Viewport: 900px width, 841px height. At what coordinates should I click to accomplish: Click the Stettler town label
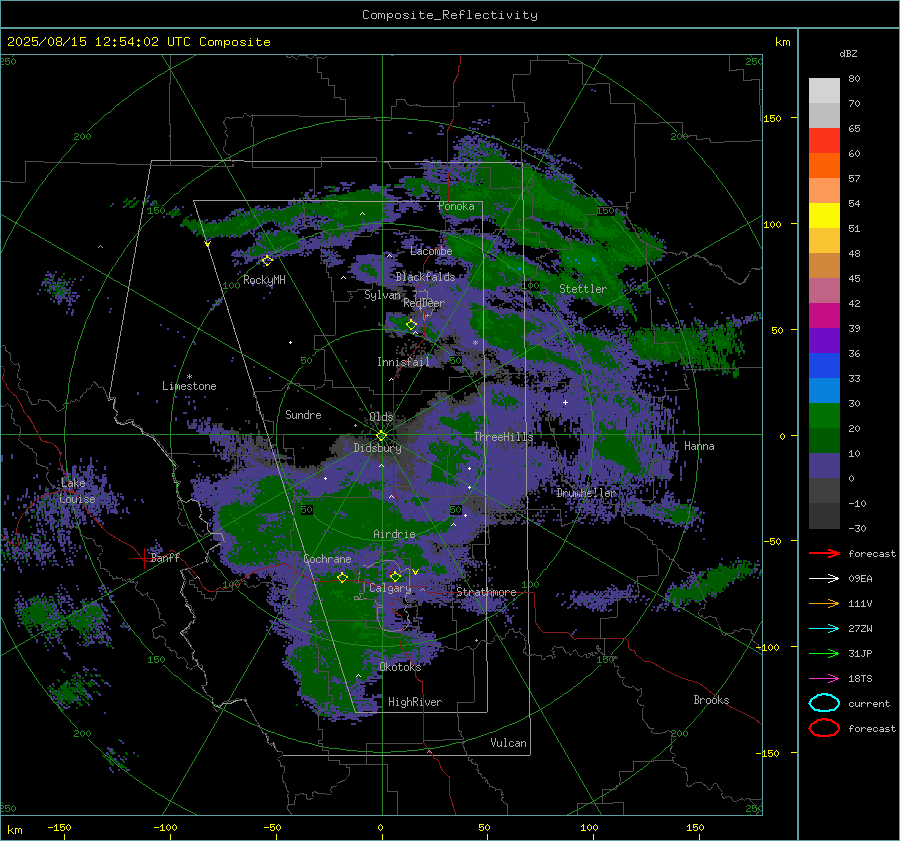click(583, 289)
